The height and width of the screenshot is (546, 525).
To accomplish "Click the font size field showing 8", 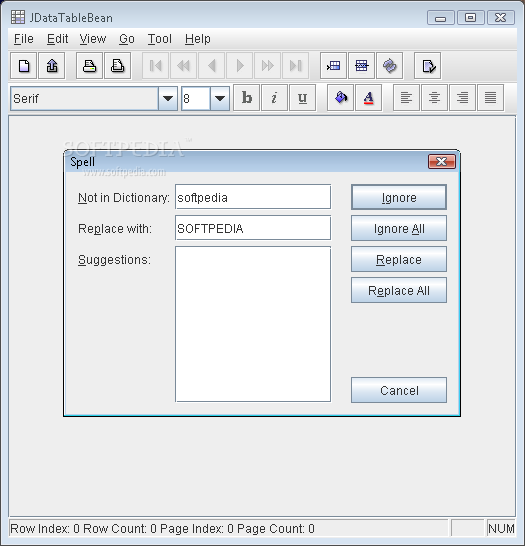I will point(196,99).
